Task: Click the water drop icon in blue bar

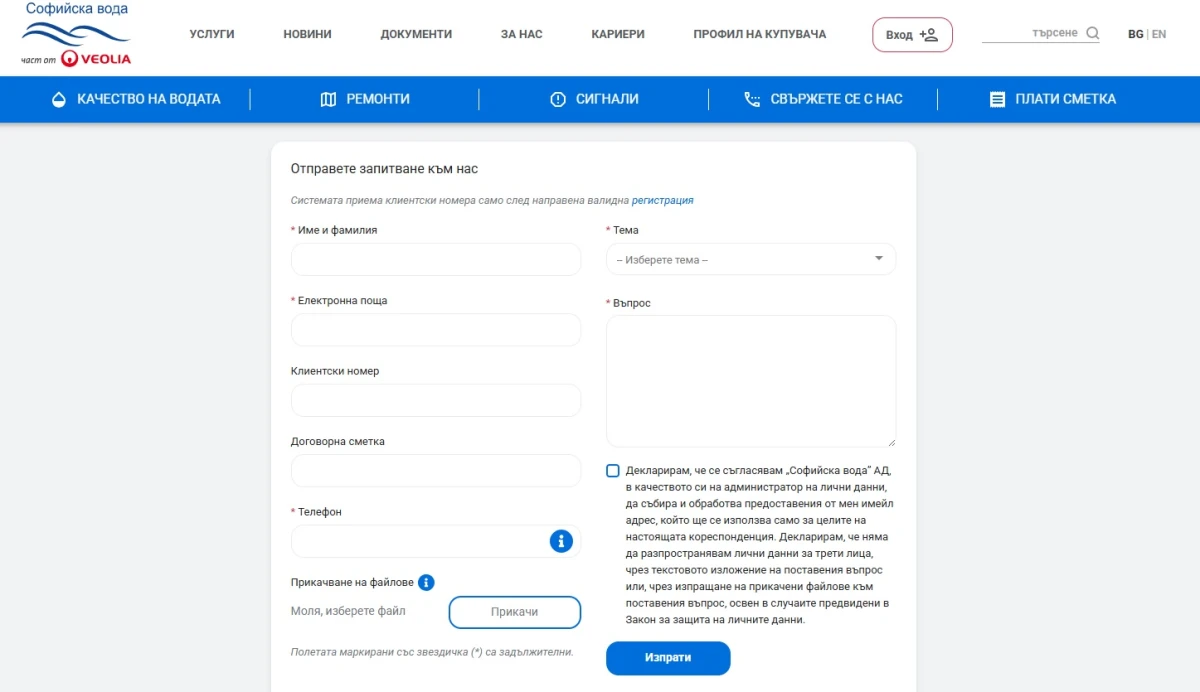Action: pyautogui.click(x=59, y=99)
